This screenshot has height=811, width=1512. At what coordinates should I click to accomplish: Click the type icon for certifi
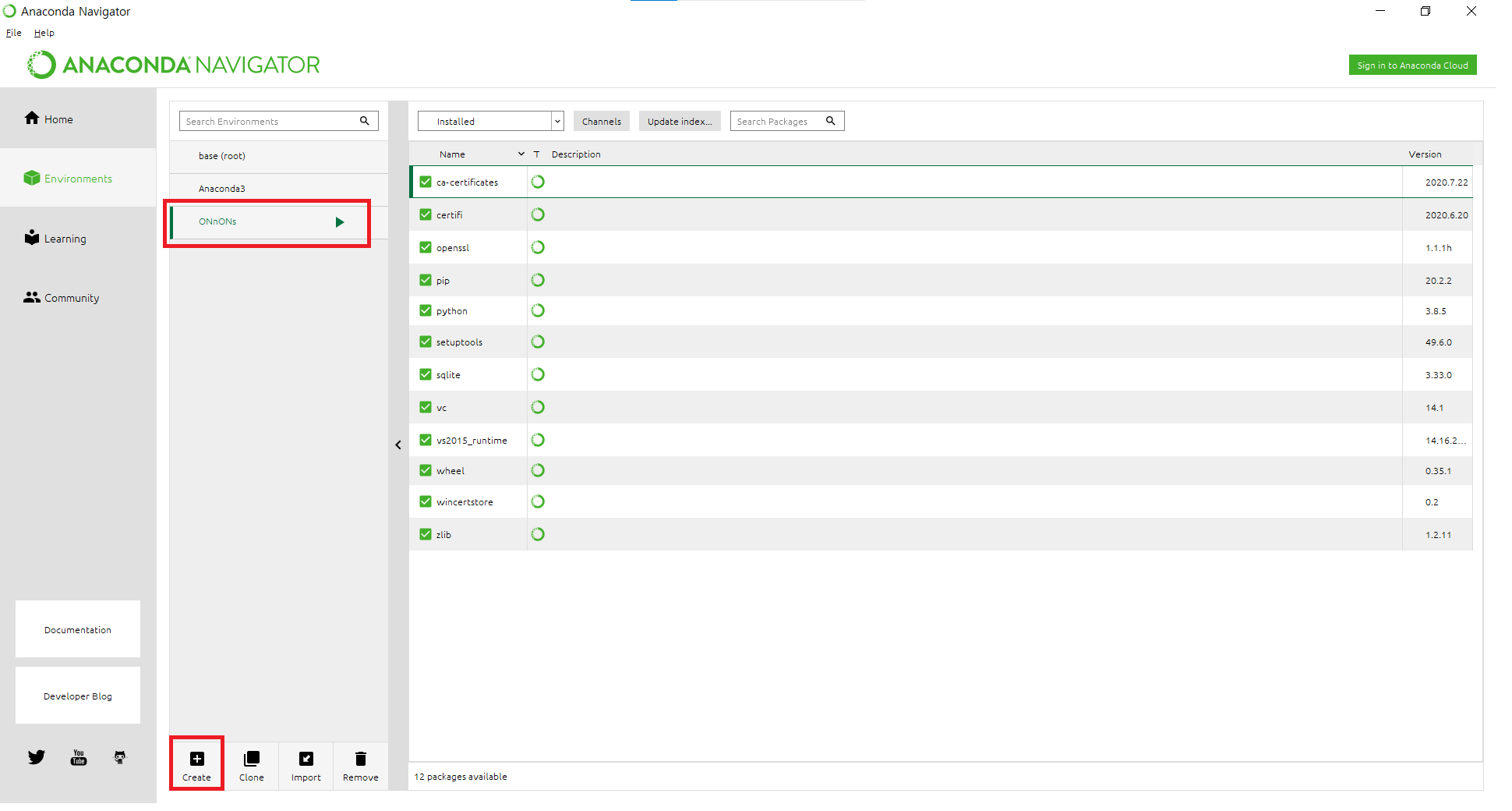click(538, 214)
